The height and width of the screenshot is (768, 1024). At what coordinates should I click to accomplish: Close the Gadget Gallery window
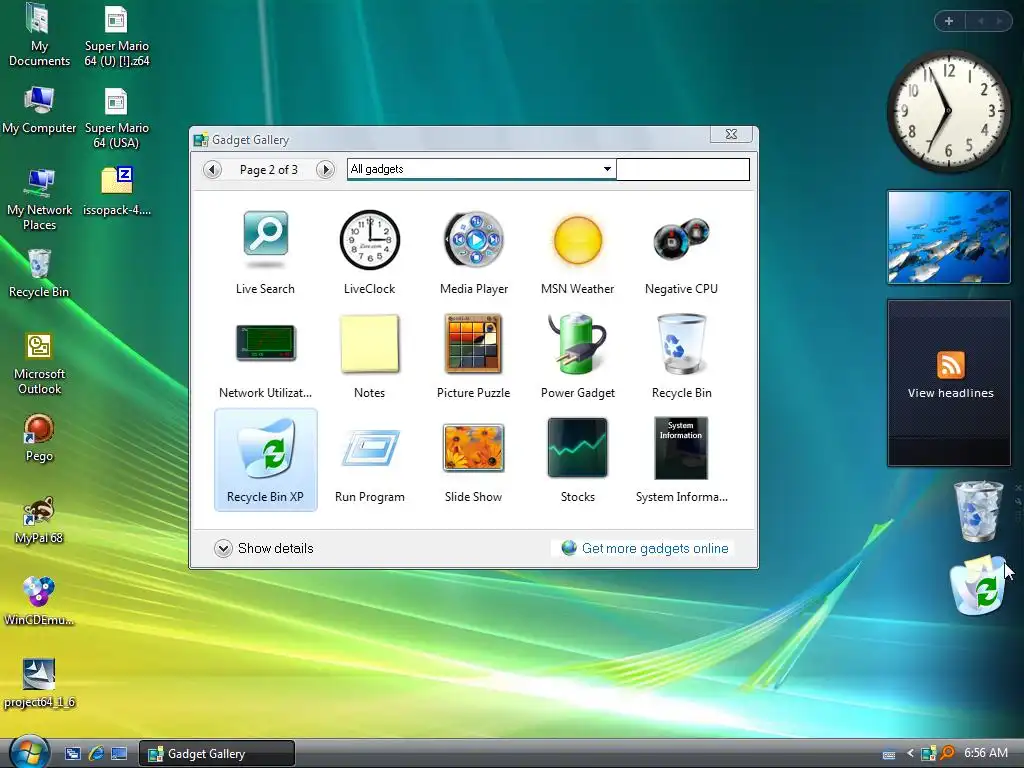point(731,134)
